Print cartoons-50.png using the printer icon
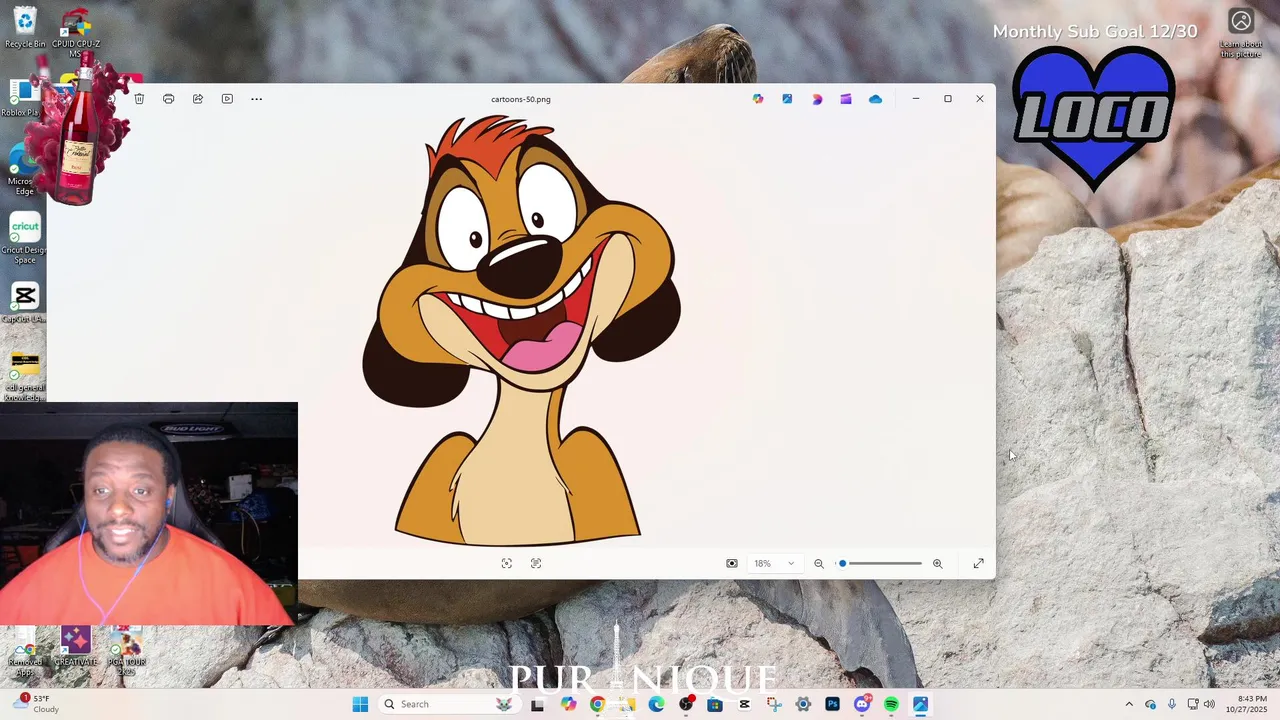 [168, 99]
